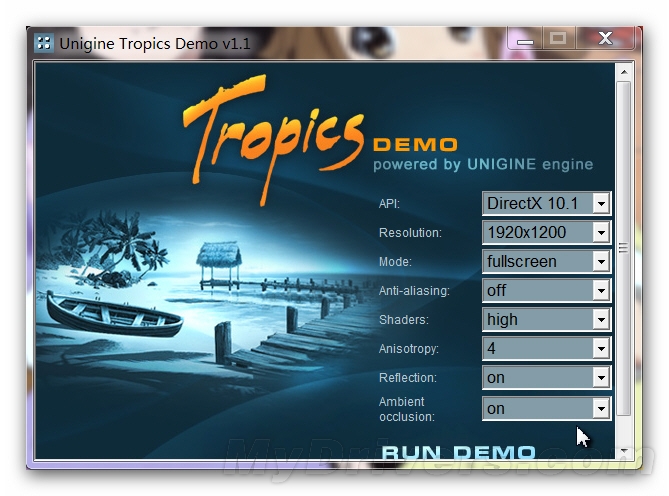Open the Reflection dropdown set to on
This screenshot has height=496, width=669.
[547, 377]
